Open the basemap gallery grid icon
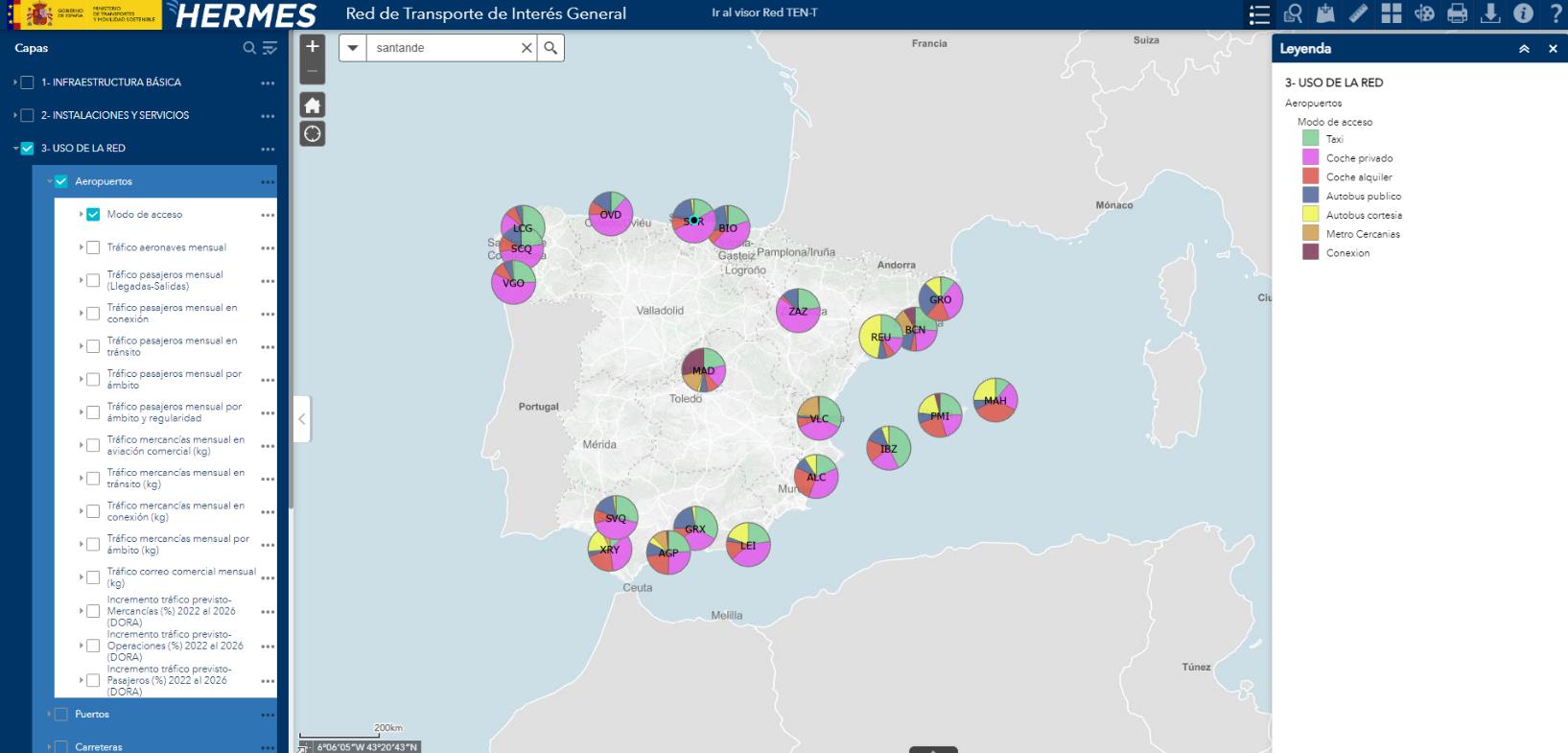This screenshot has height=753, width=1568. coord(1391,13)
